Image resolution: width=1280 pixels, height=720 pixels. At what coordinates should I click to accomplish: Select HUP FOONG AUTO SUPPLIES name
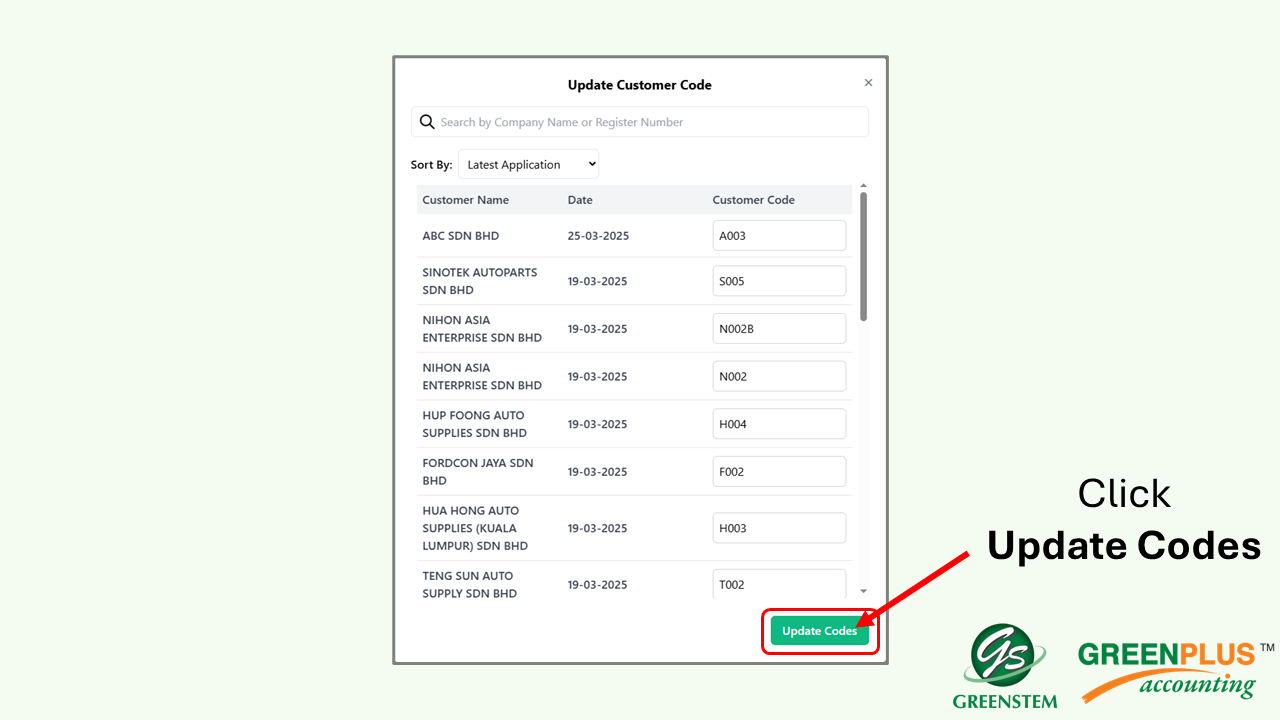pos(474,424)
